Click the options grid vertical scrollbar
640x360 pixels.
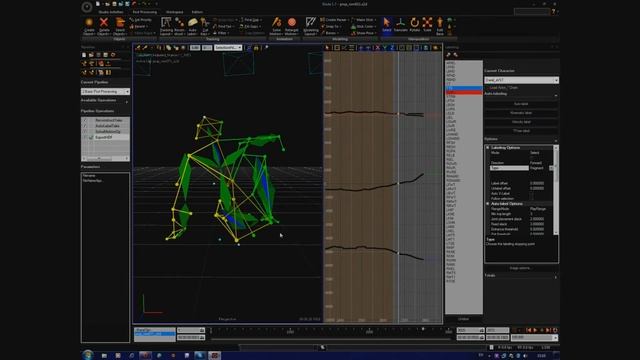(556, 190)
